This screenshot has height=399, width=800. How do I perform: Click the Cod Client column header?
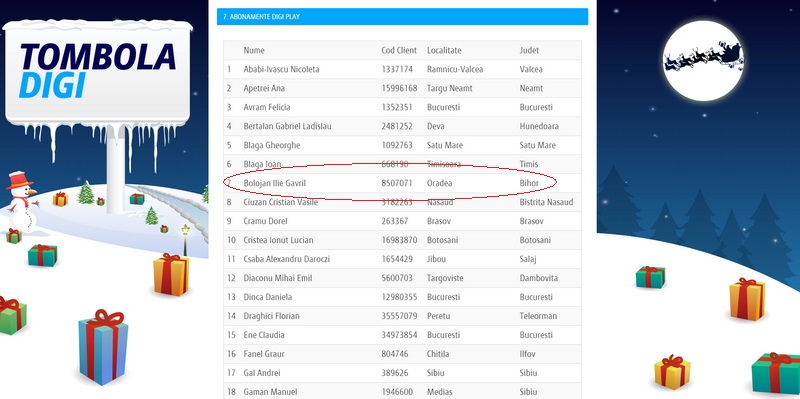click(399, 51)
